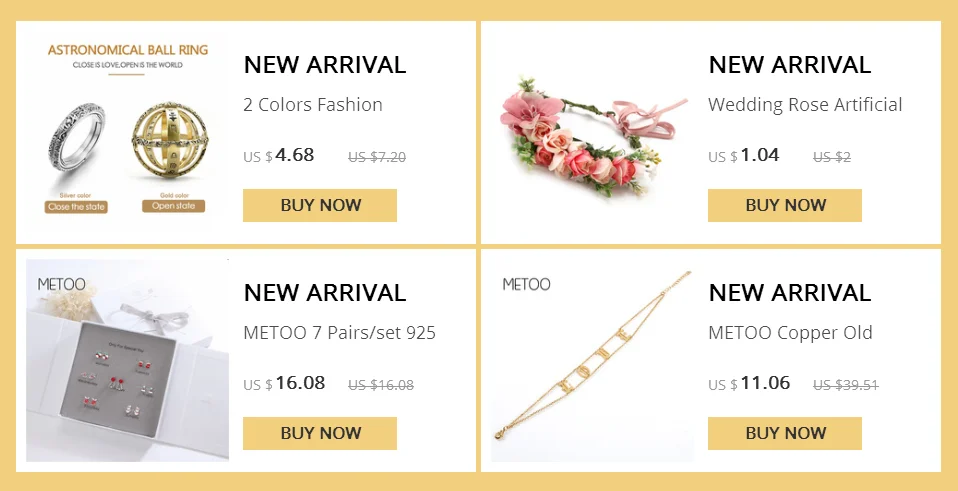This screenshot has height=491, width=958.
Task: Open the rose flower crown product image
Action: click(592, 132)
